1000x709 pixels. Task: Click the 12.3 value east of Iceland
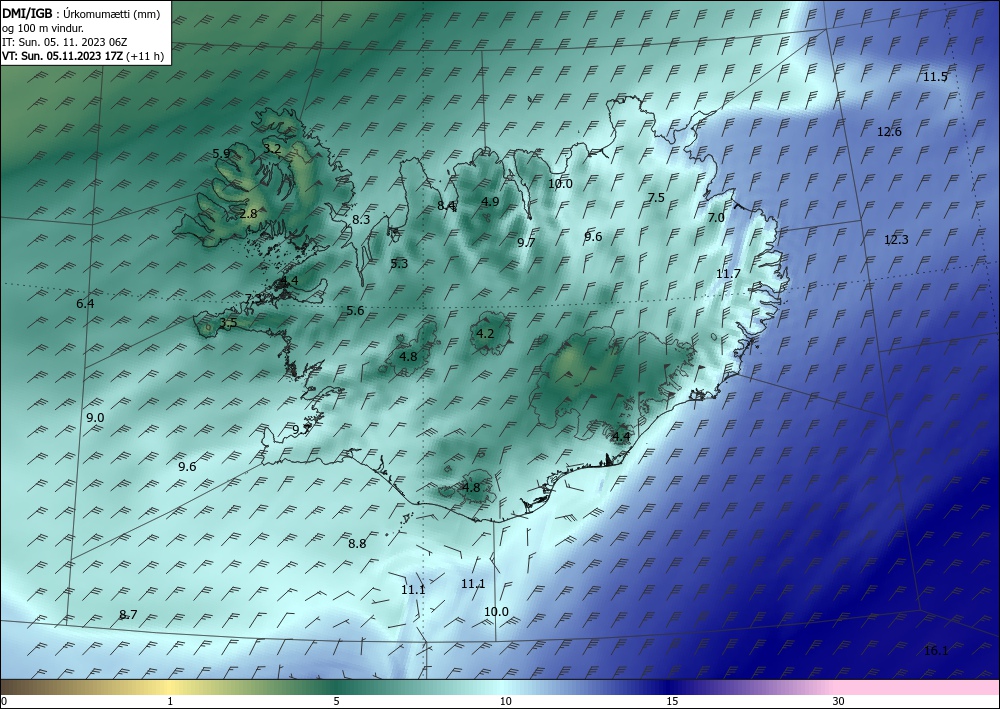click(x=896, y=240)
